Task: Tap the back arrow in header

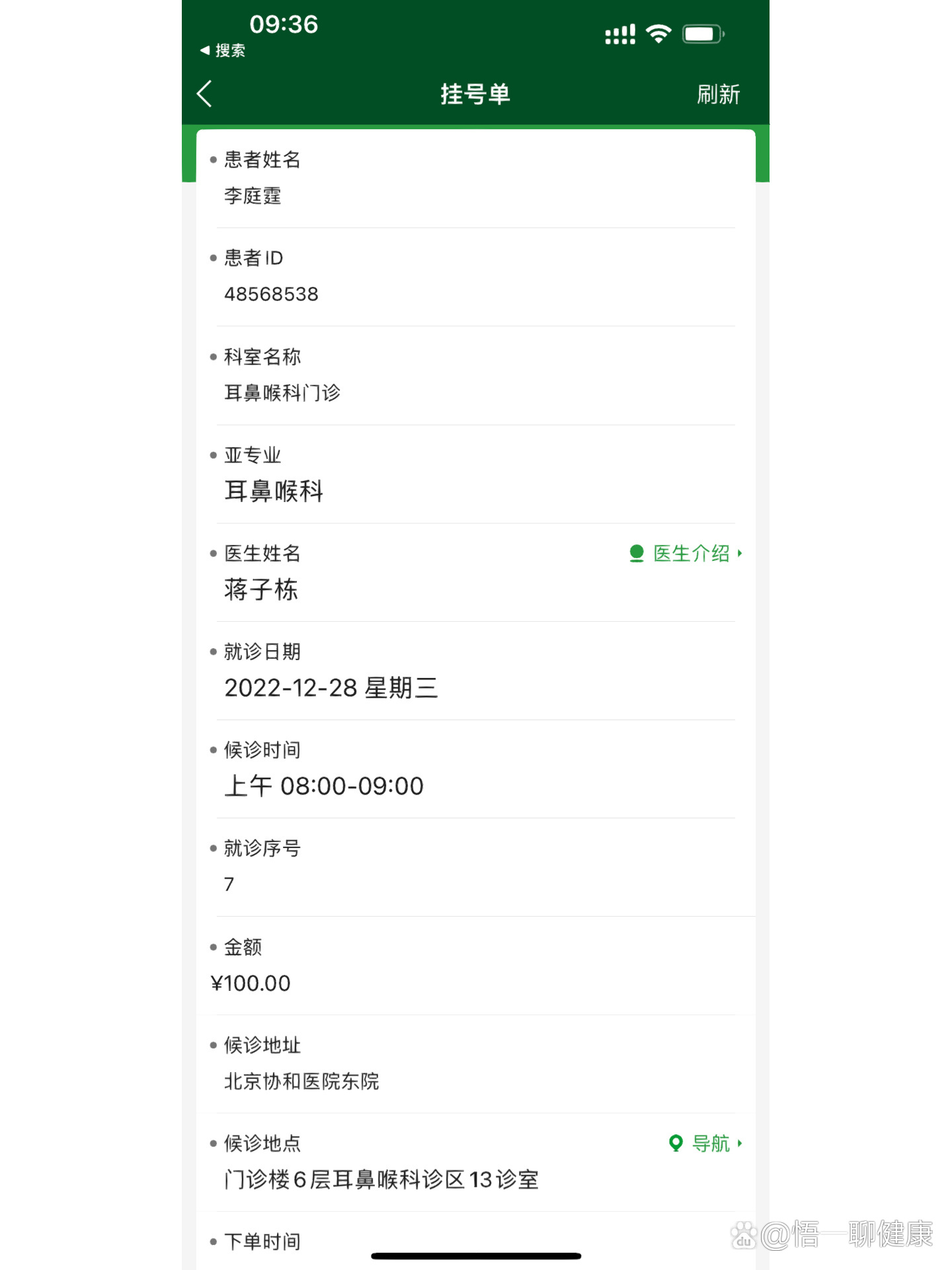Action: pyautogui.click(x=204, y=94)
